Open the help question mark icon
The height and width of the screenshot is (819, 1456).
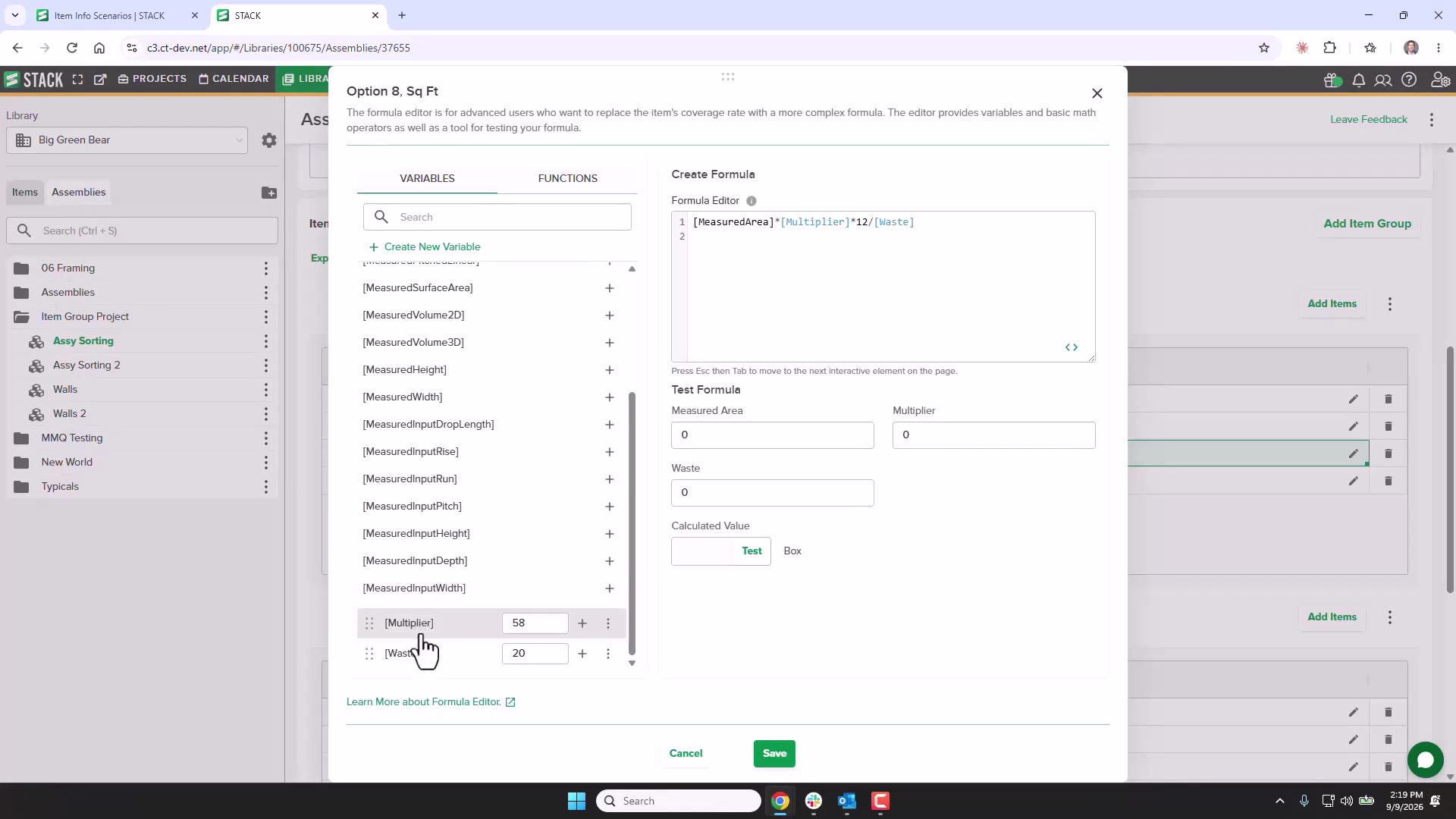point(1409,80)
